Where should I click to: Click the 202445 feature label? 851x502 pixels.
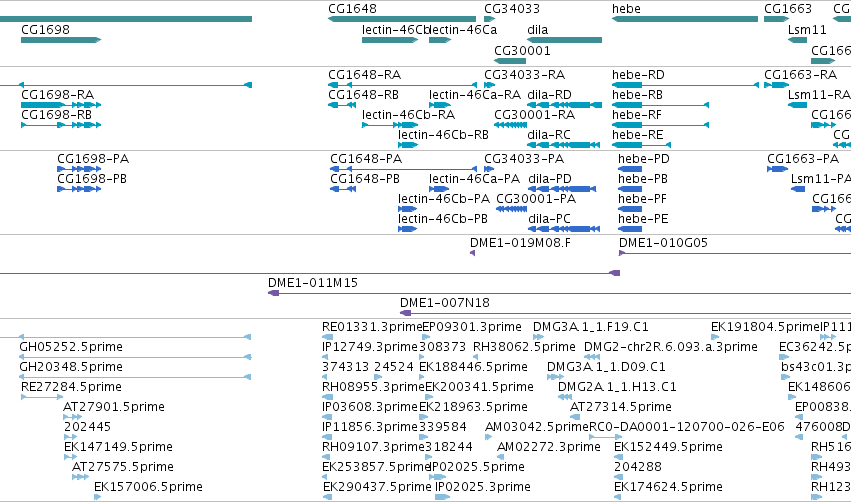(x=87, y=427)
